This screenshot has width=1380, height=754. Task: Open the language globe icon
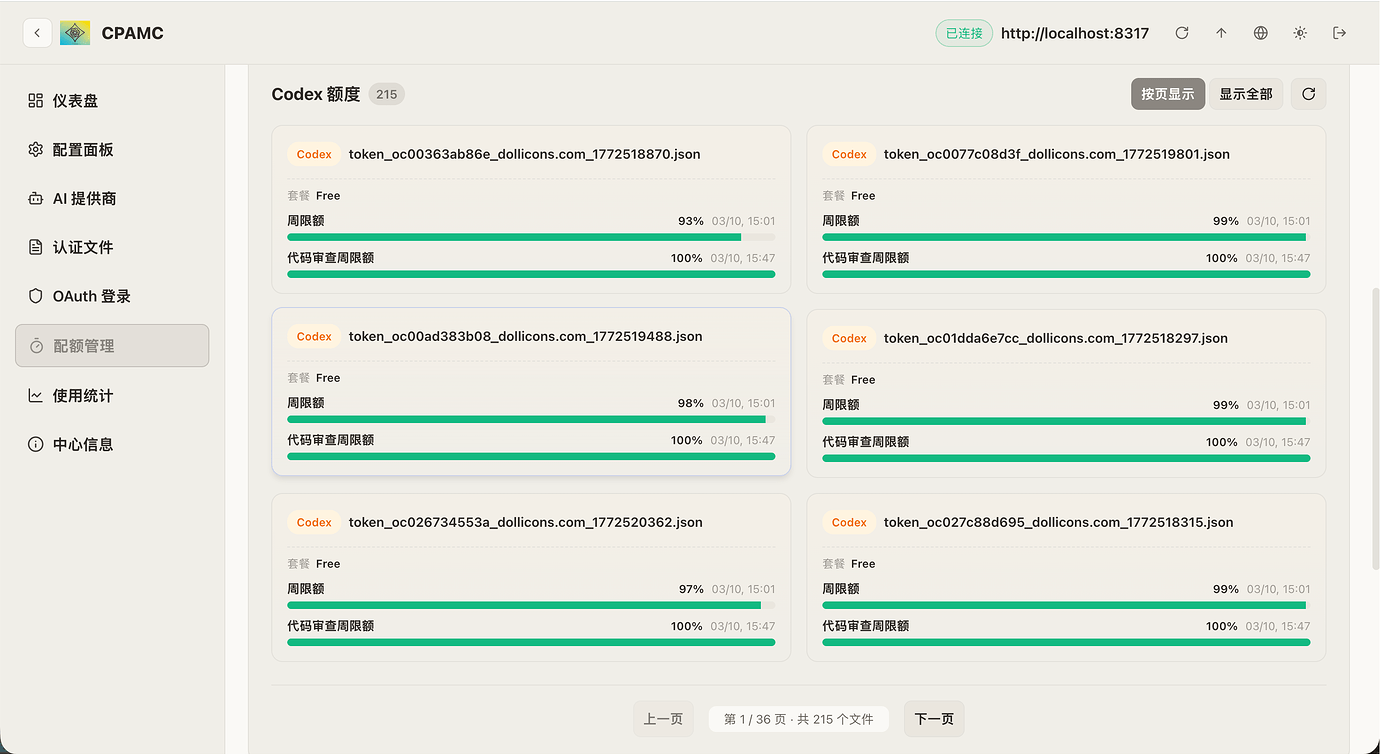1261,33
